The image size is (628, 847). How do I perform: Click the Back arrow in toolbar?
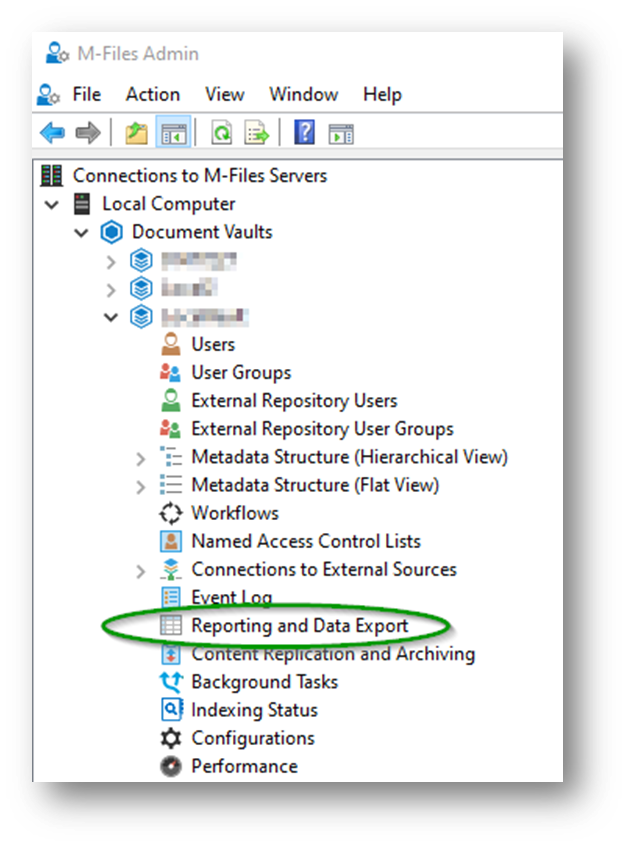pyautogui.click(x=52, y=132)
